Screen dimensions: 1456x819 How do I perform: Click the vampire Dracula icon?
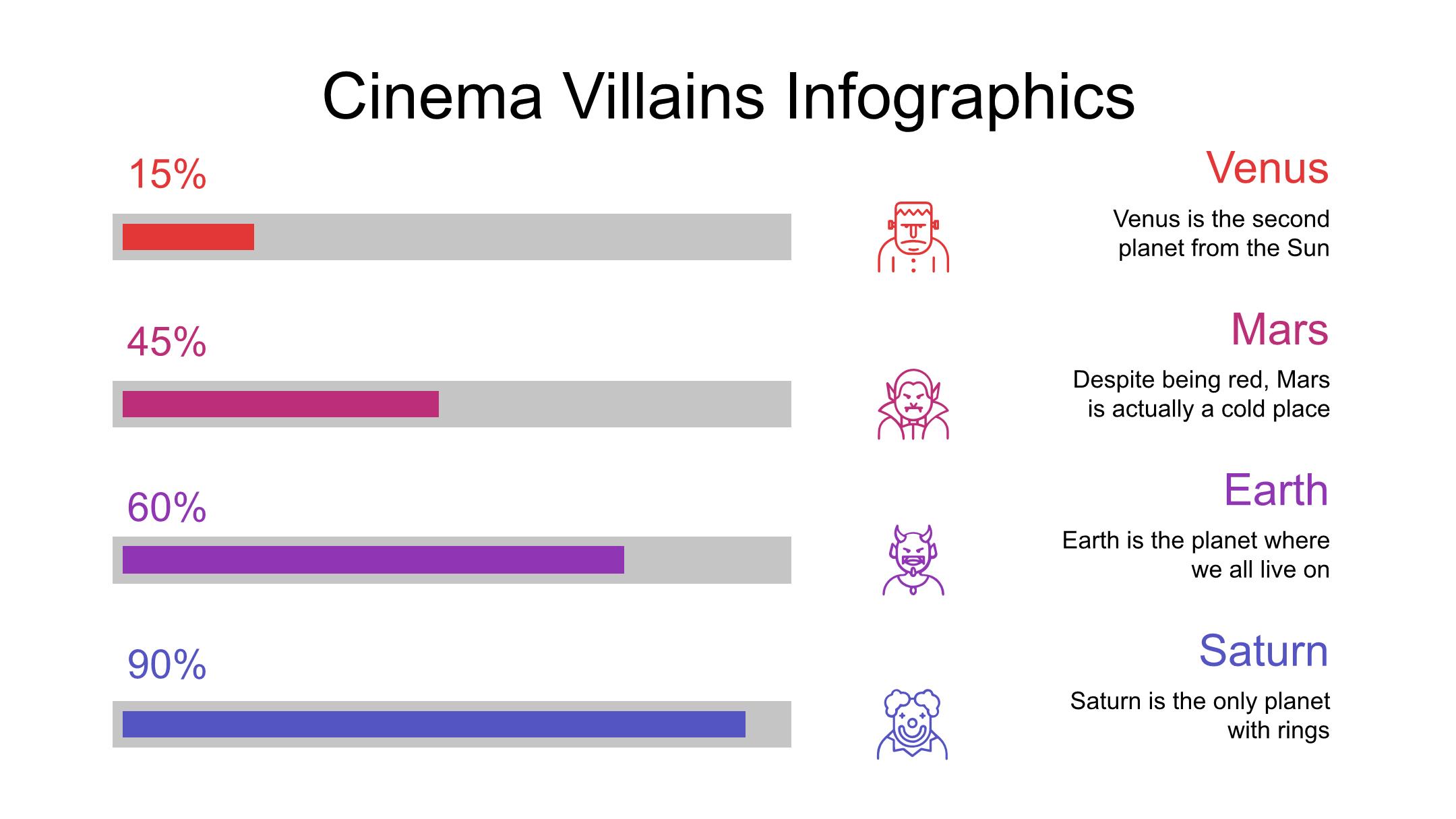point(913,404)
